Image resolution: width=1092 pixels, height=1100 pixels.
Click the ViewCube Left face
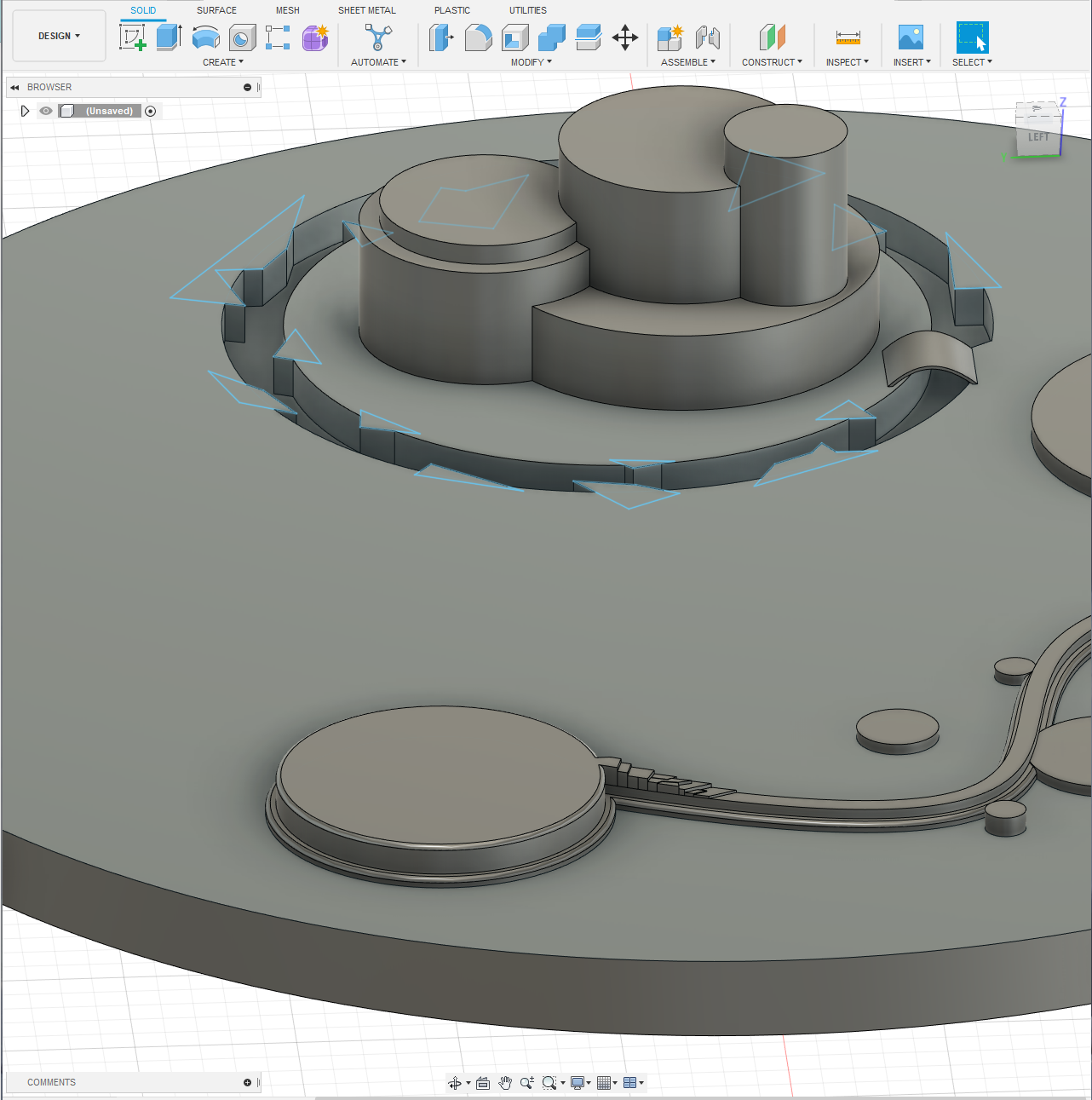[x=1038, y=137]
